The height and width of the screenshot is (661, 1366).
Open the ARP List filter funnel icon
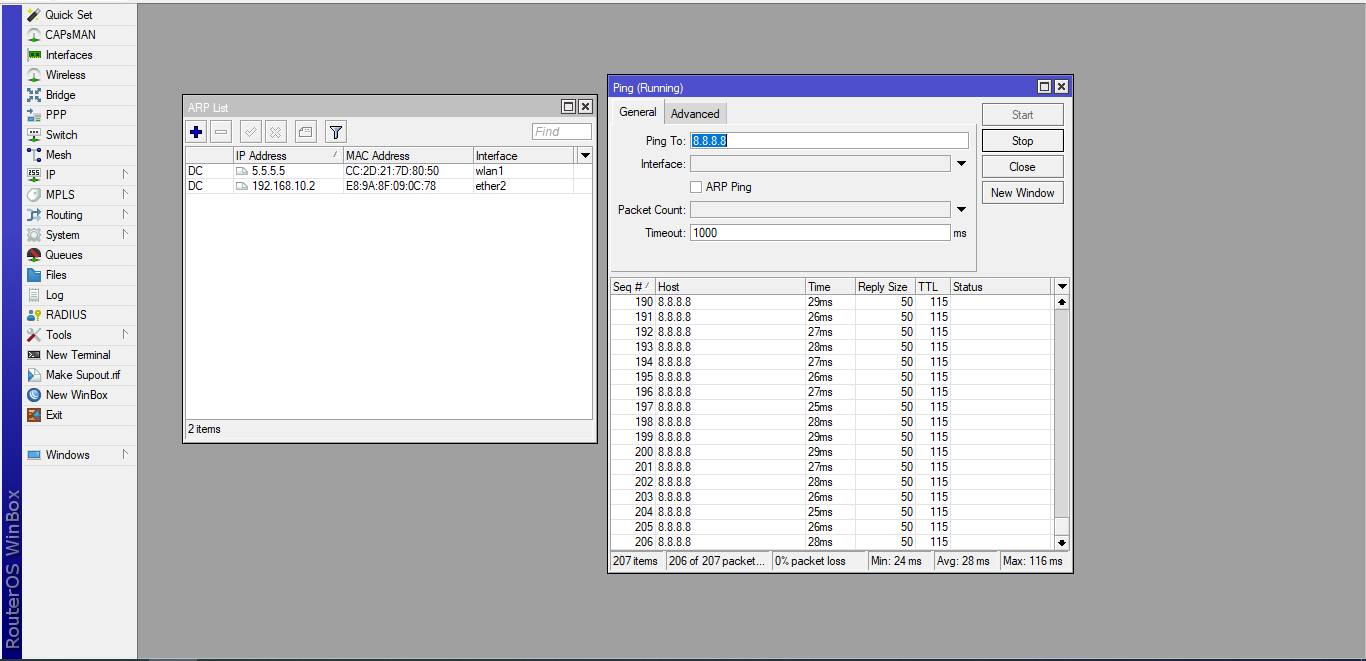[x=336, y=132]
